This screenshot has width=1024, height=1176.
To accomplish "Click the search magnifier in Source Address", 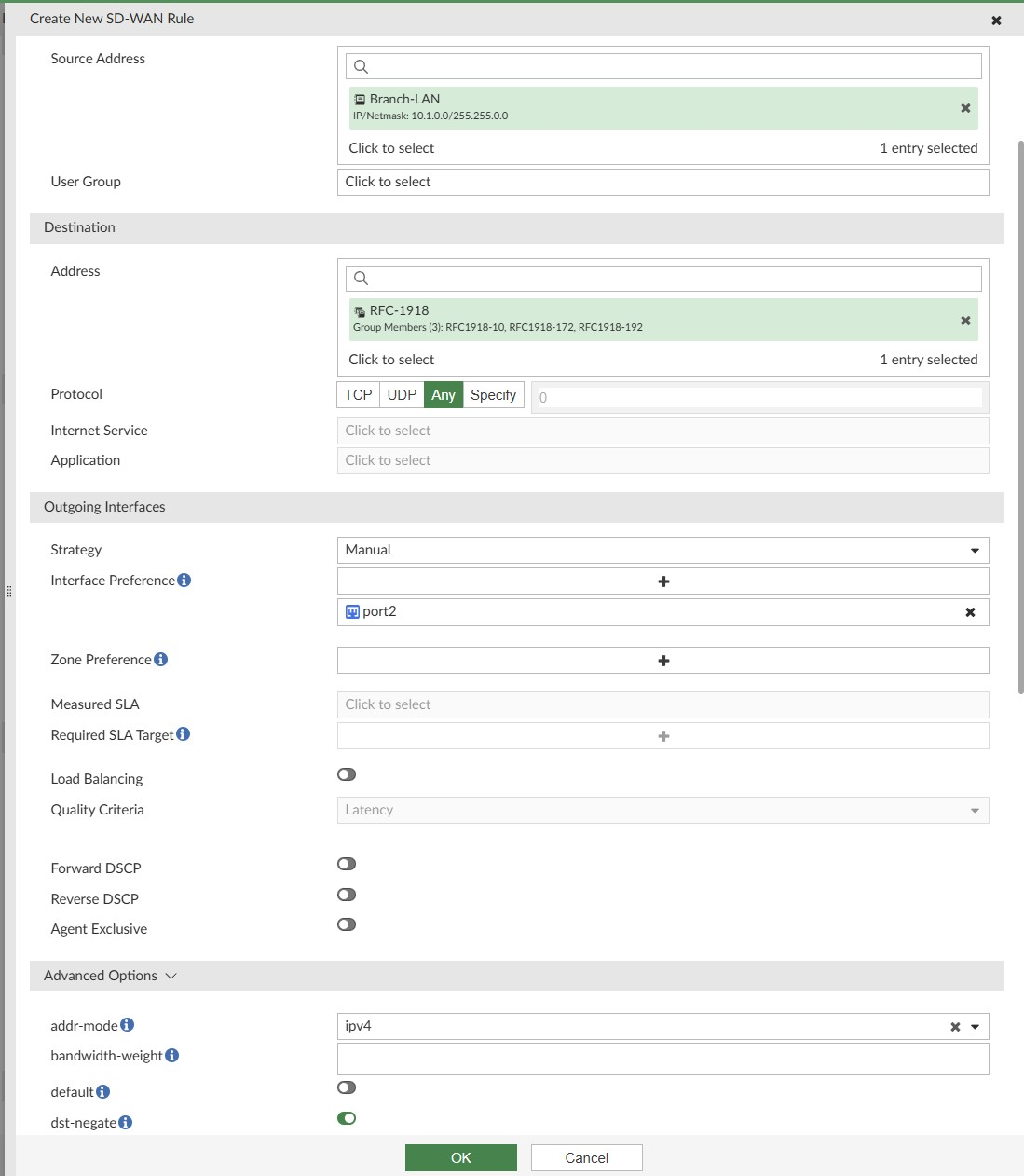I will coord(361,66).
